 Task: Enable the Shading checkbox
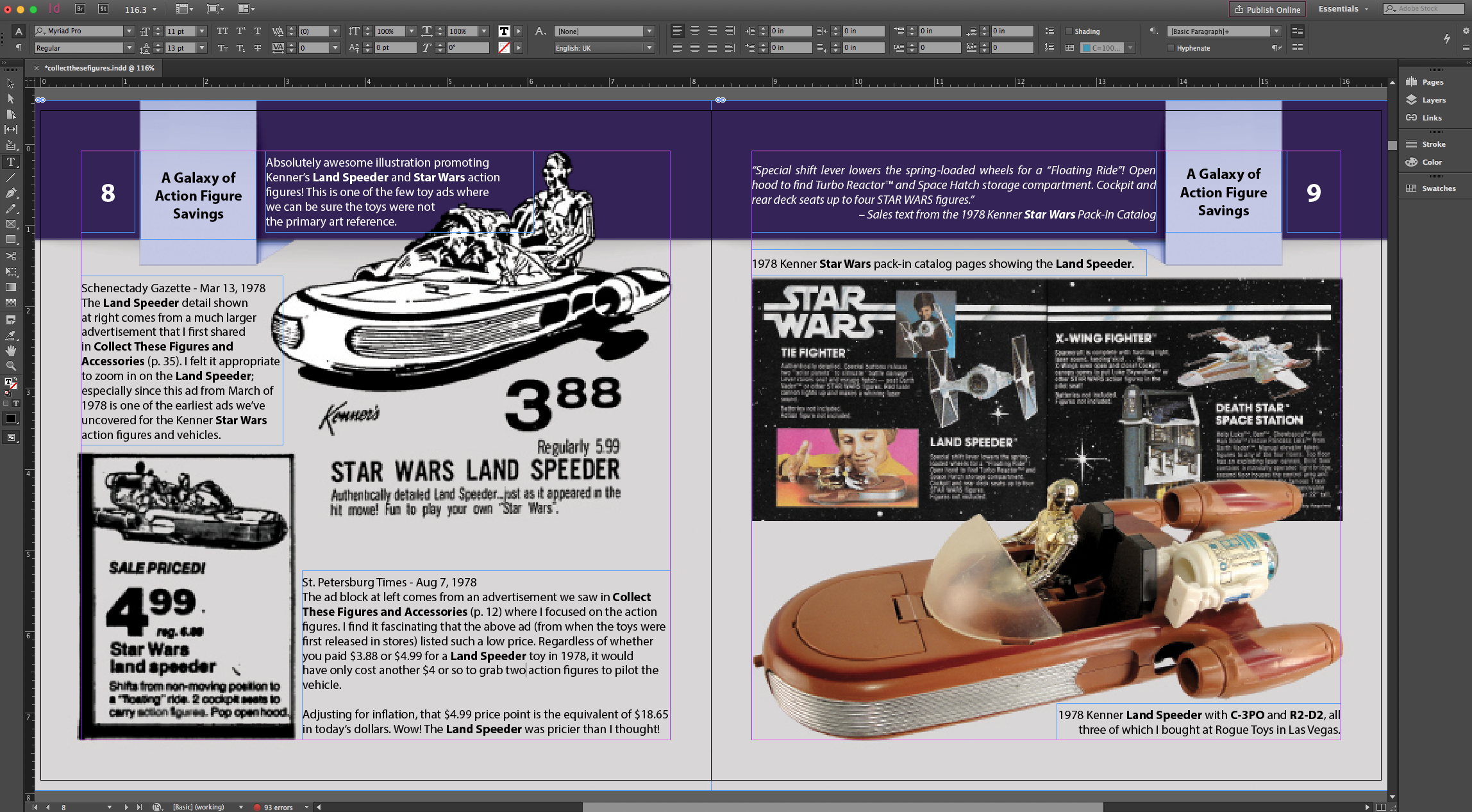point(1069,31)
